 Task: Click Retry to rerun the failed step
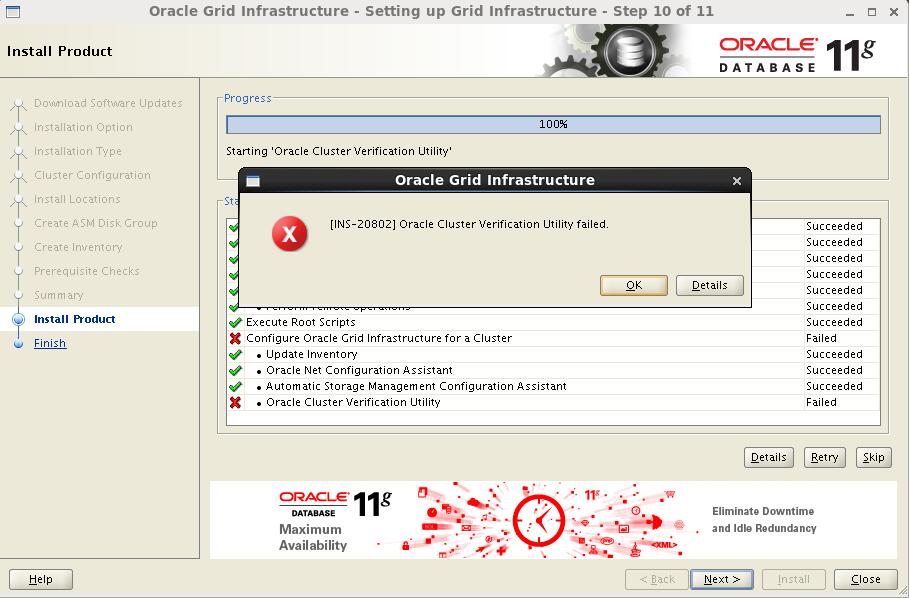coord(824,457)
